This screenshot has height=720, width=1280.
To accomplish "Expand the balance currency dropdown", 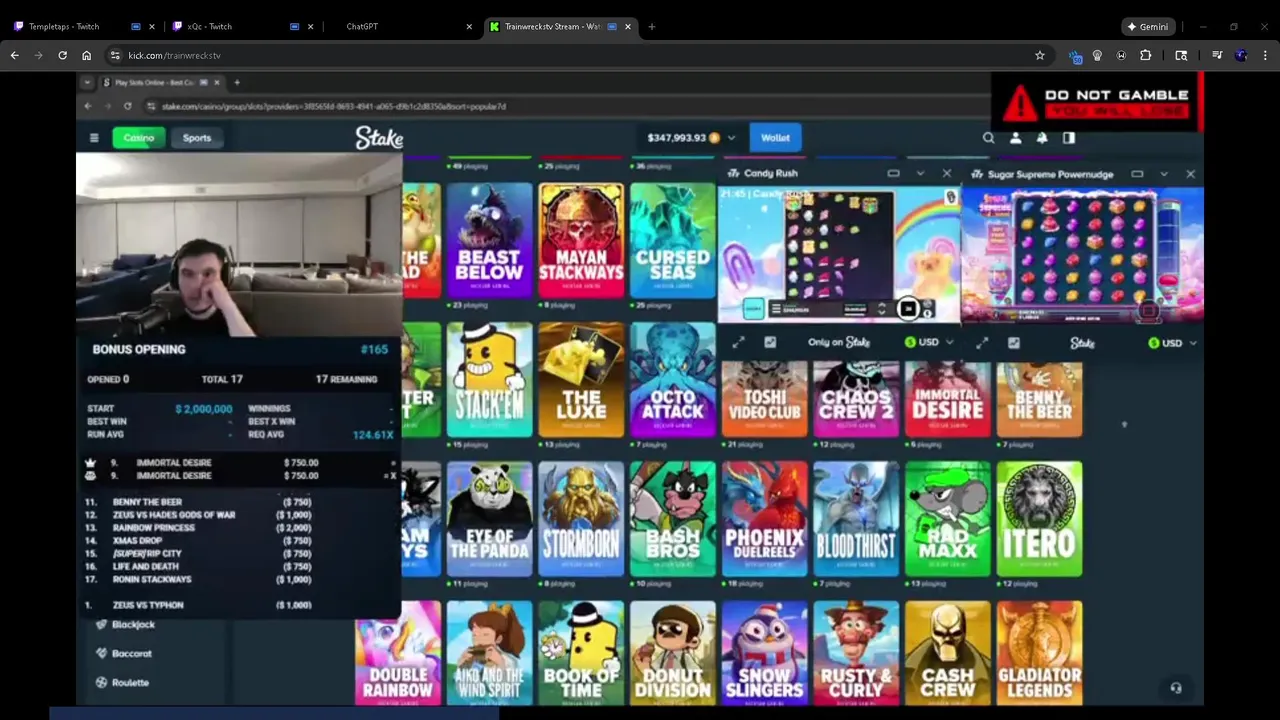I will (x=731, y=138).
